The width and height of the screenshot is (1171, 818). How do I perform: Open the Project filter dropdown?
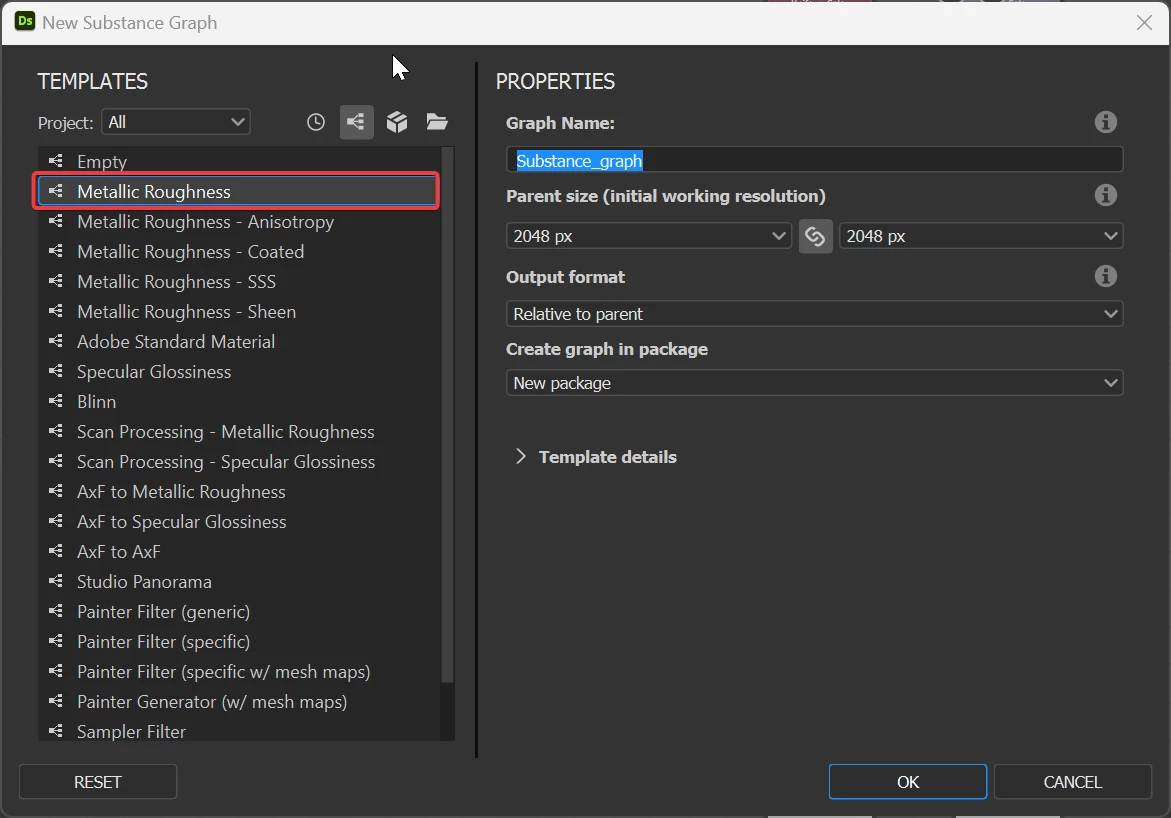(x=176, y=122)
